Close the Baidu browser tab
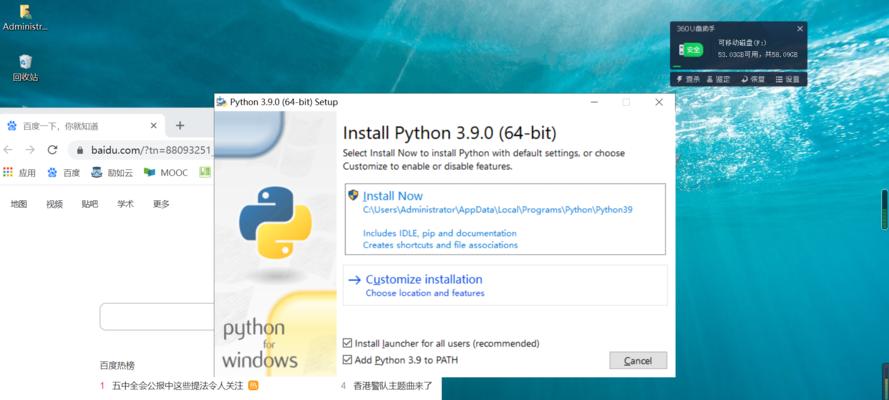This screenshot has height=400, width=889. 154,126
